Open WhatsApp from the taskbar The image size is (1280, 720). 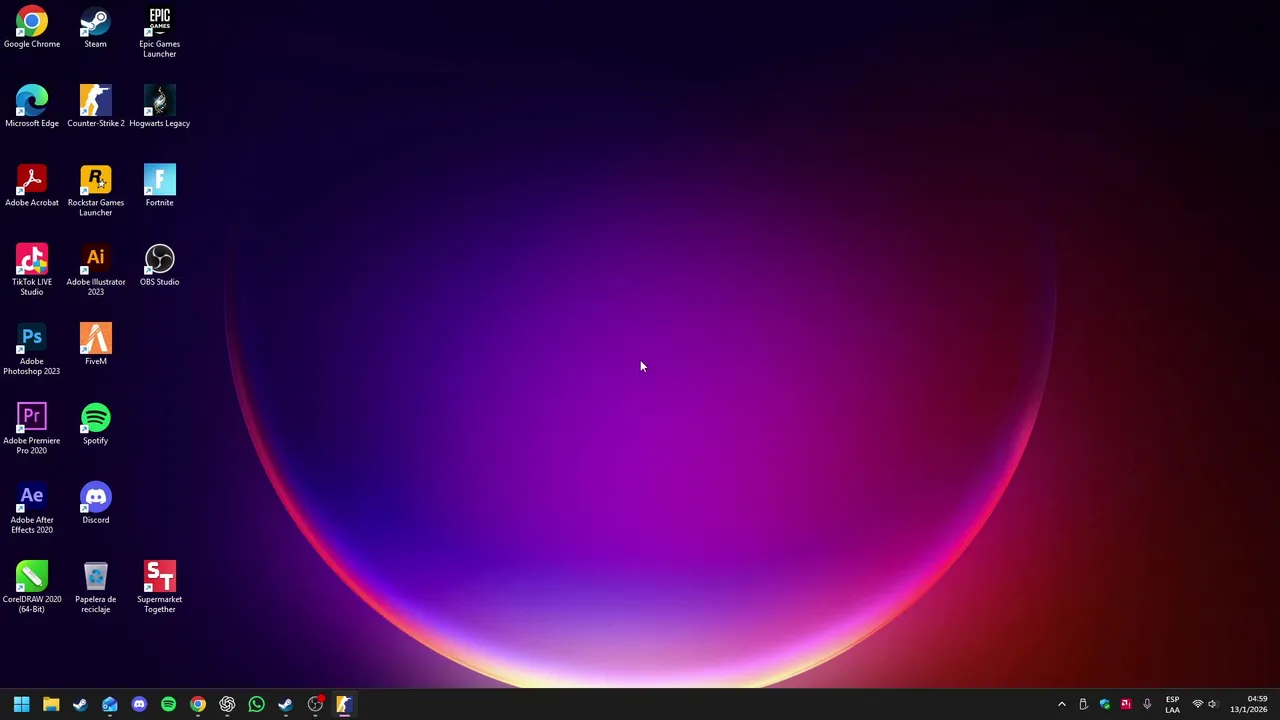(256, 704)
